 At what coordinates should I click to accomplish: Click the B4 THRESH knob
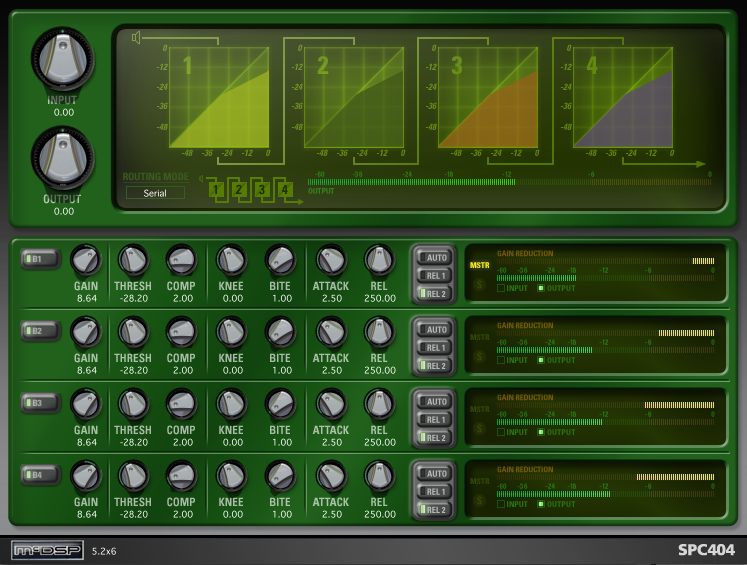133,476
